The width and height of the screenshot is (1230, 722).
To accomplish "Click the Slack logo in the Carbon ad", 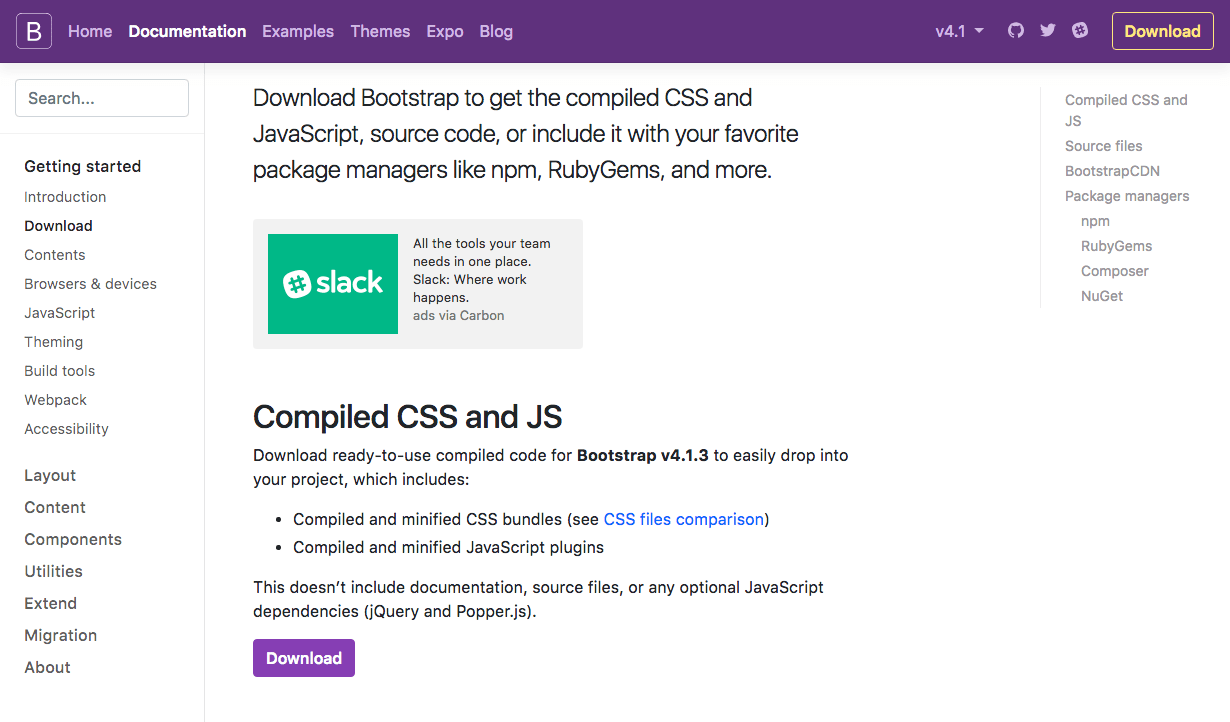I will [x=332, y=284].
